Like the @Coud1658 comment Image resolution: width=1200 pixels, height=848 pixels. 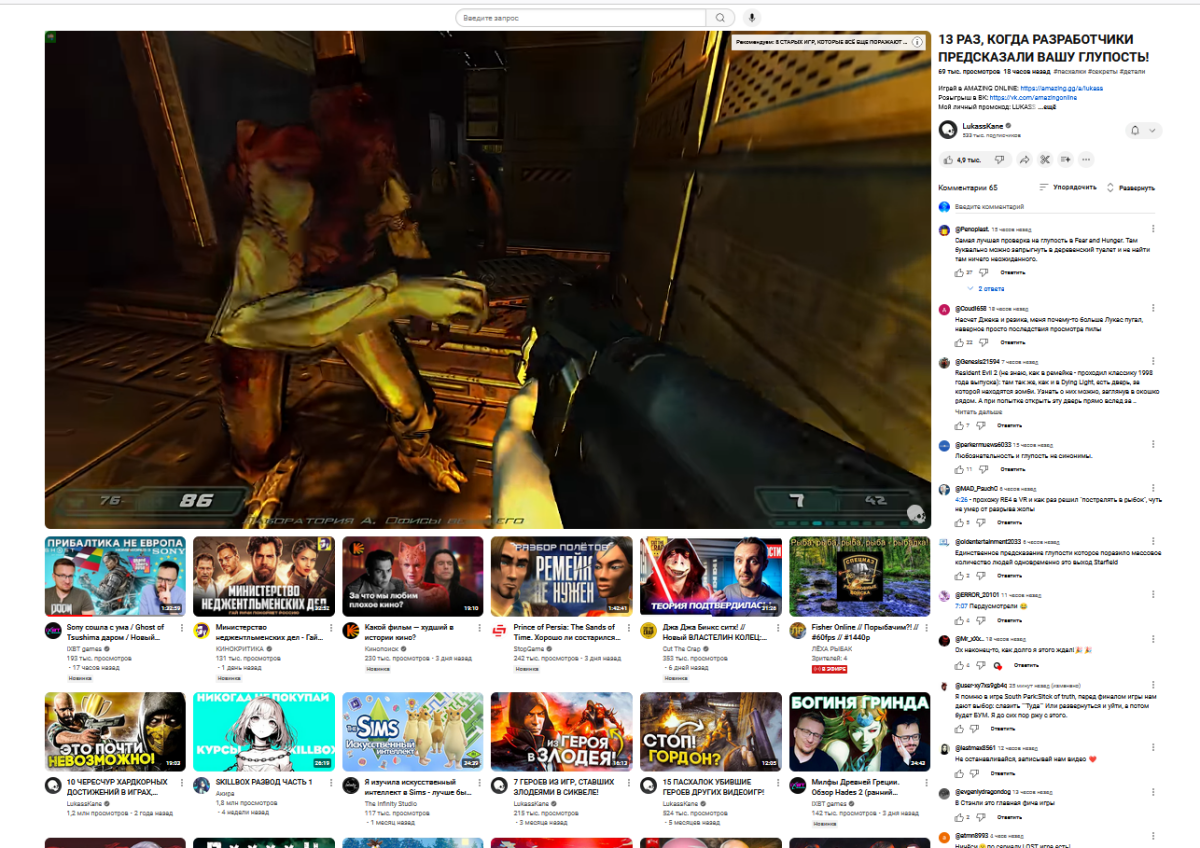960,342
